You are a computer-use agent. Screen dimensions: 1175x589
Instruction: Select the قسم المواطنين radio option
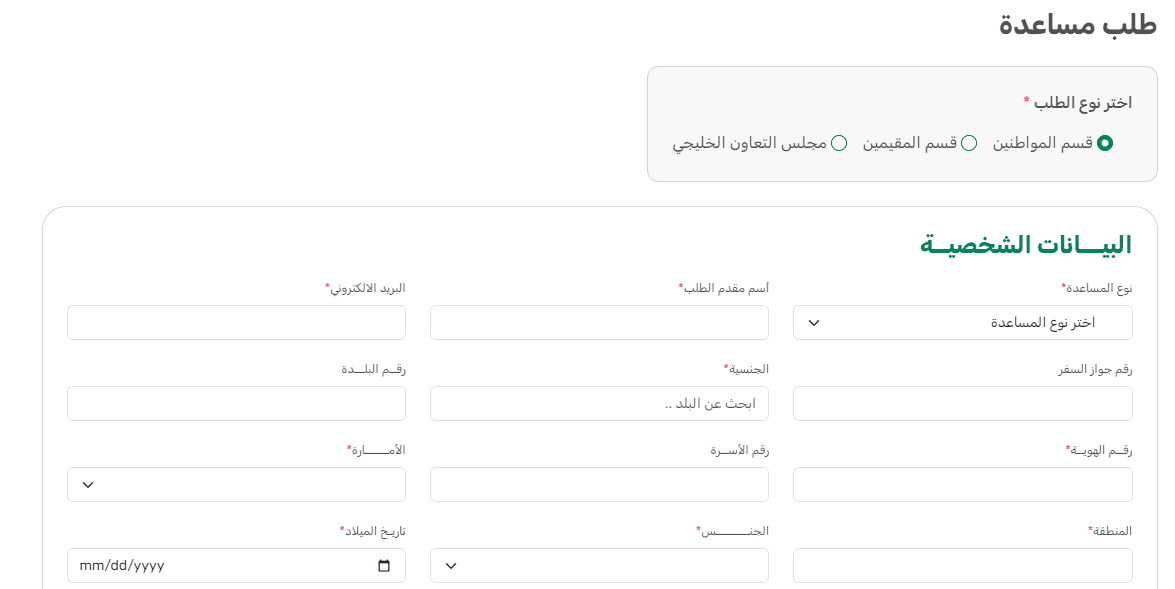click(x=1104, y=143)
